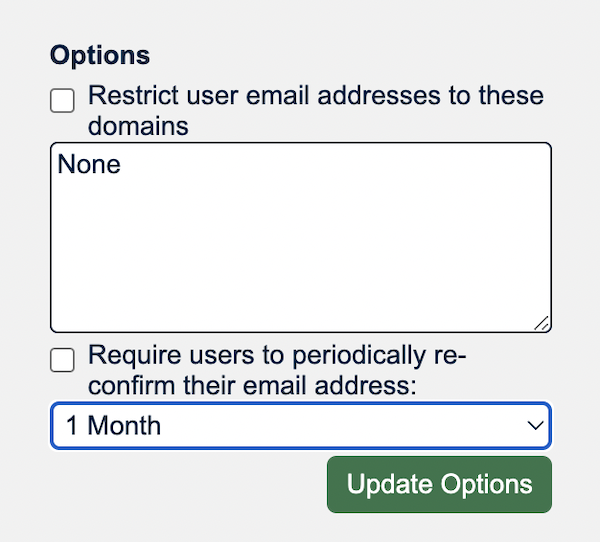Viewport: 600px width, 542px height.
Task: Expand the re-confirmation interval selector
Action: click(x=301, y=425)
